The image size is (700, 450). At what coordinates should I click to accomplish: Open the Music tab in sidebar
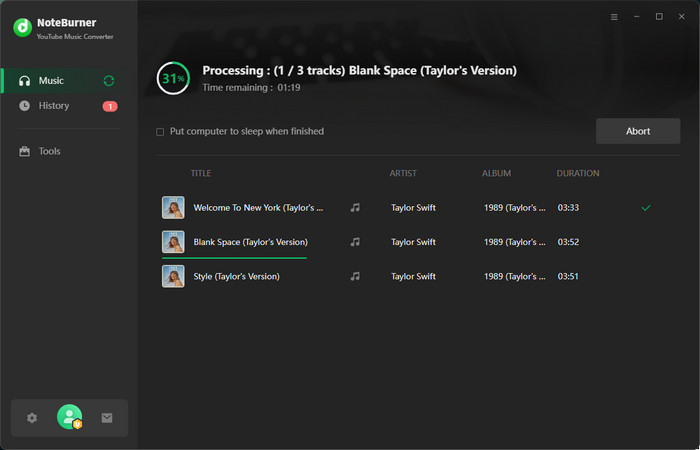[50, 81]
